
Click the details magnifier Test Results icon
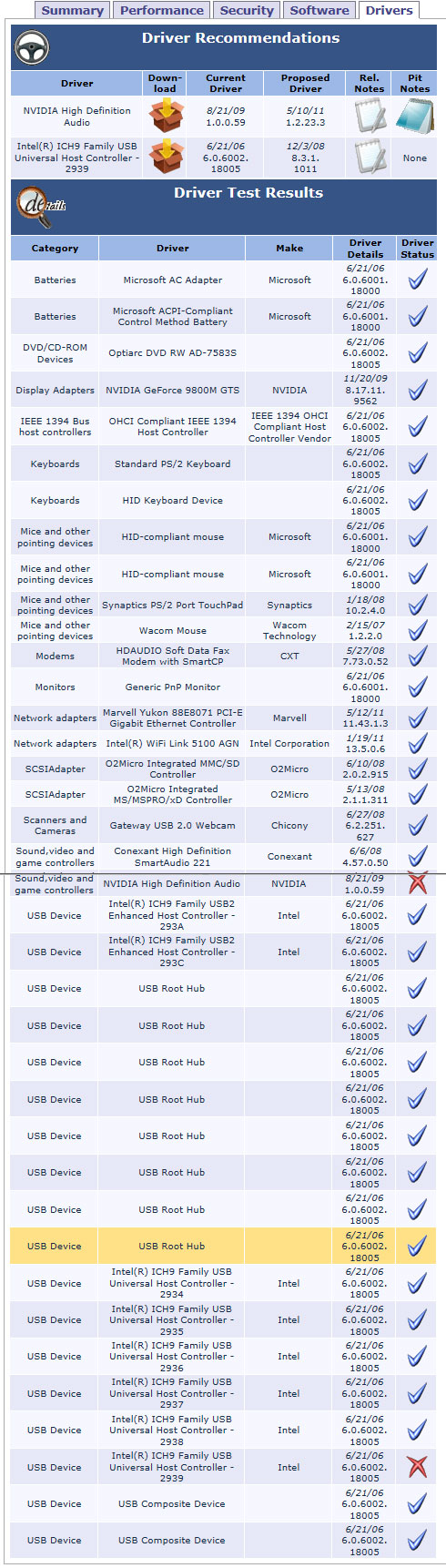36,205
